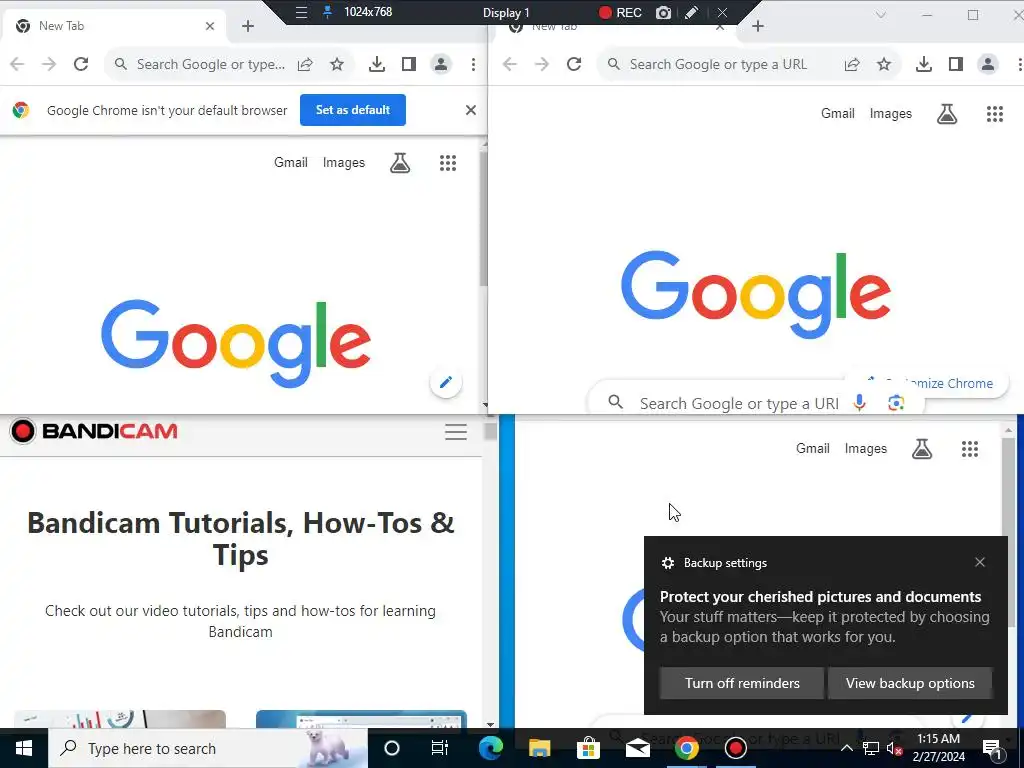Open Task View from taskbar

click(440, 748)
